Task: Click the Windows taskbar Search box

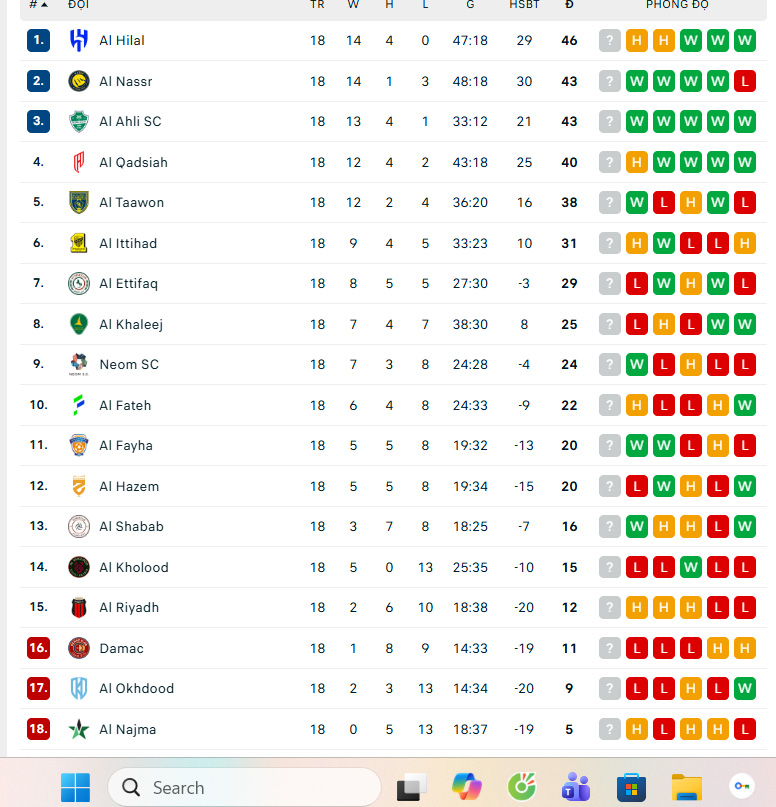Action: click(244, 787)
